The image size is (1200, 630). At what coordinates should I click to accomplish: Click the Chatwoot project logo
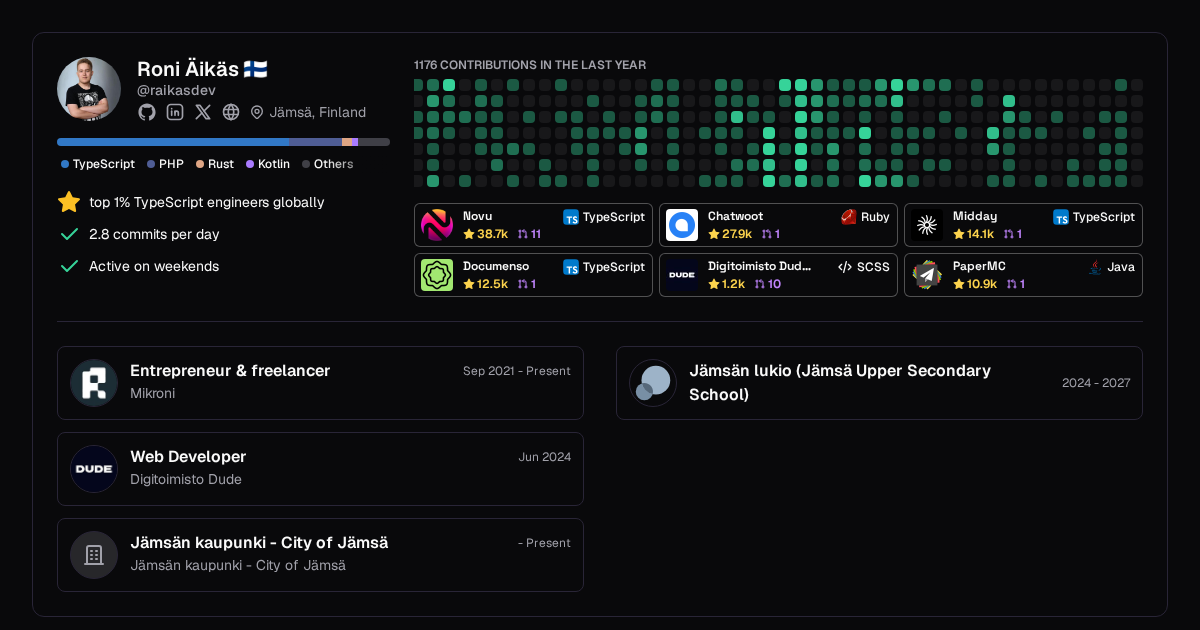[x=682, y=225]
